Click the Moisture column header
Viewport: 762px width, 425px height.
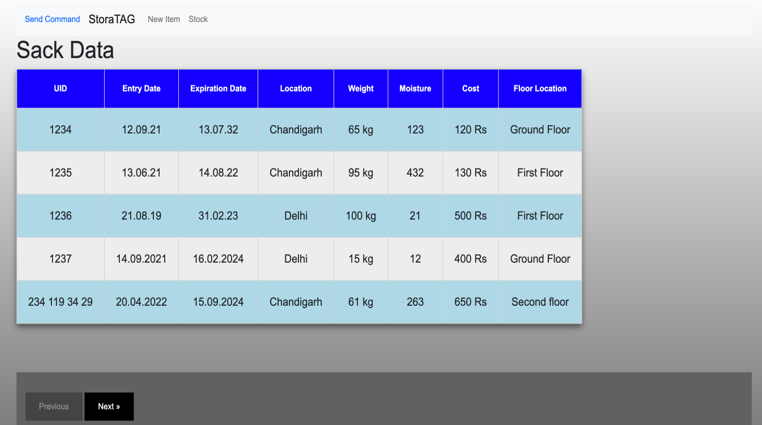[415, 88]
